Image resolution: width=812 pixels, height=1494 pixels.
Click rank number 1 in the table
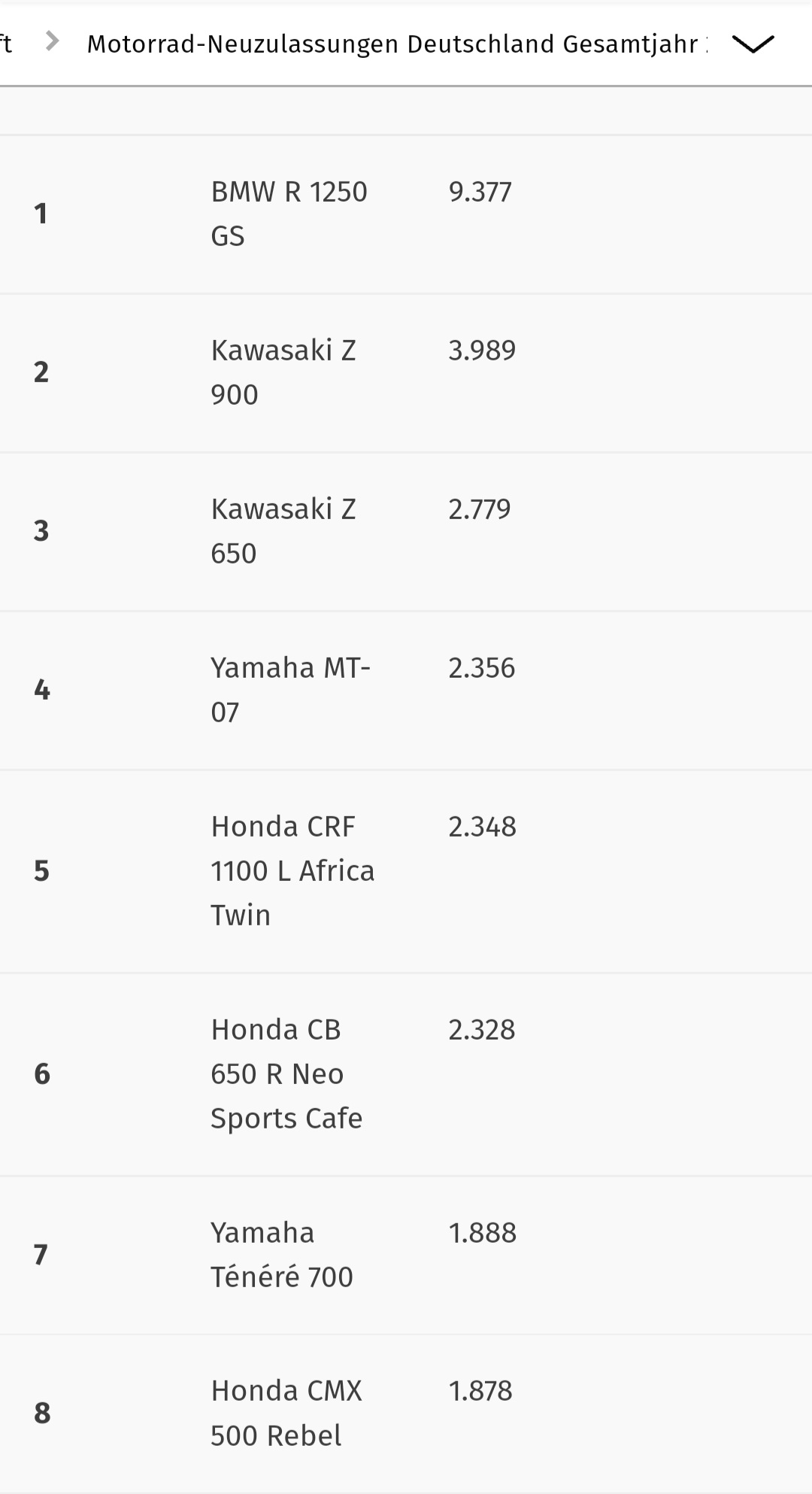click(41, 214)
